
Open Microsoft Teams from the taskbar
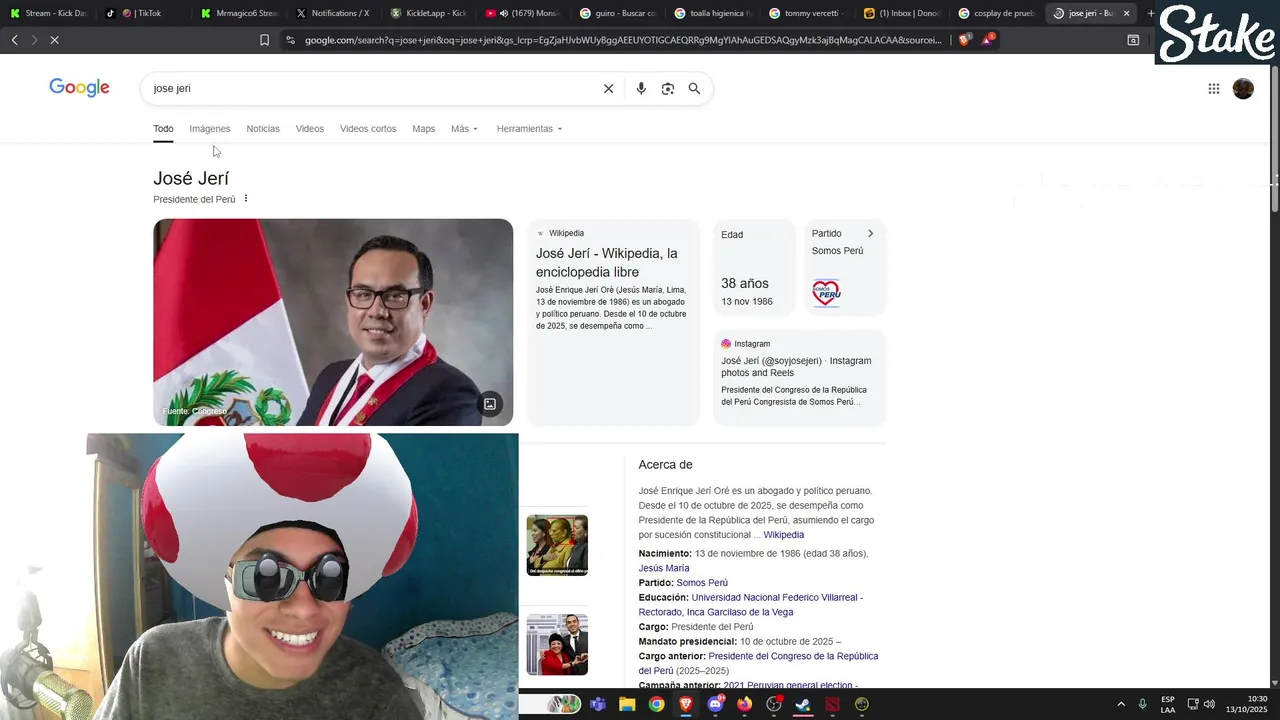[598, 704]
